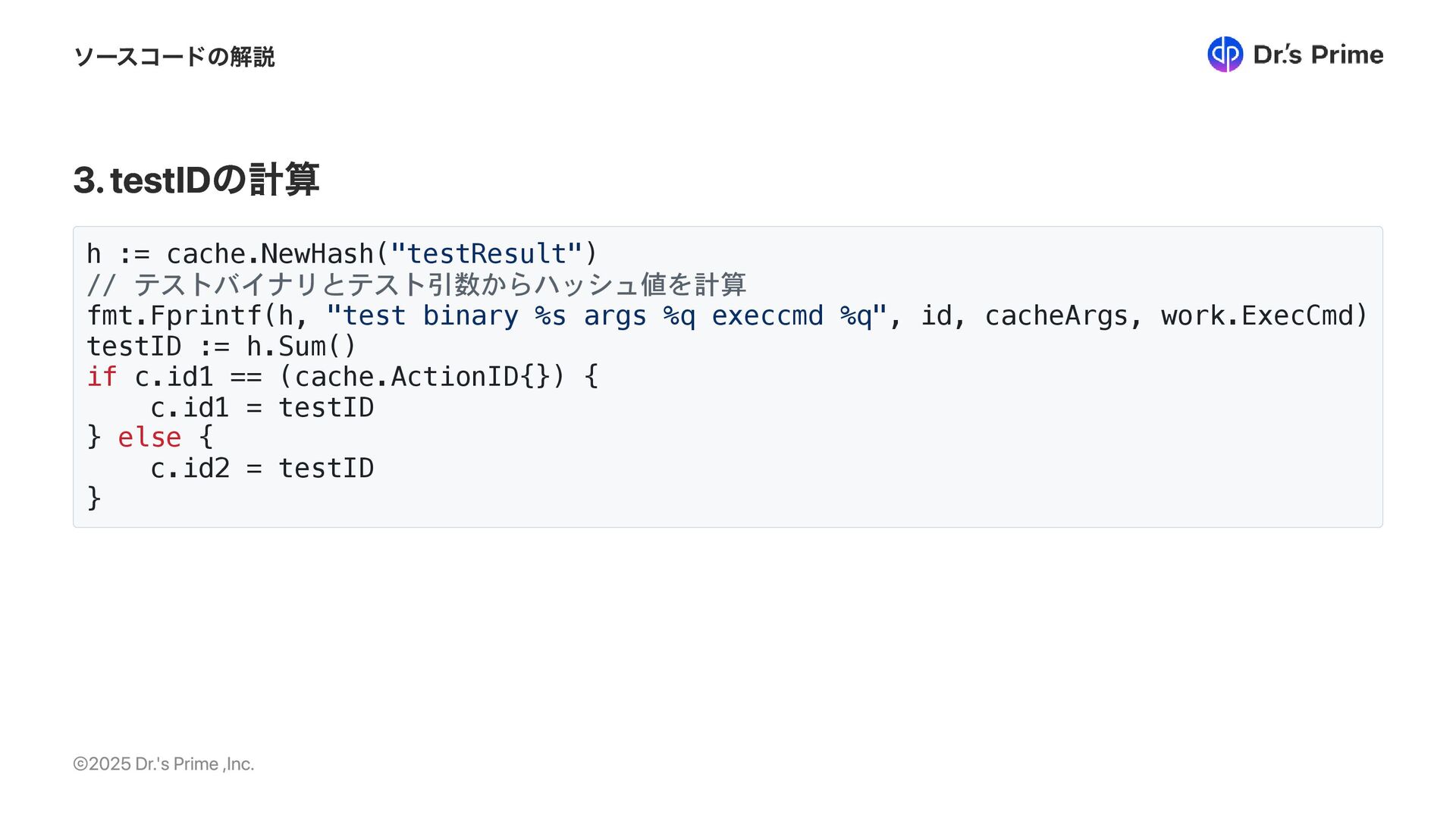The image size is (1456, 819).
Task: Click the testID := h.Sum() line
Action: [221, 347]
